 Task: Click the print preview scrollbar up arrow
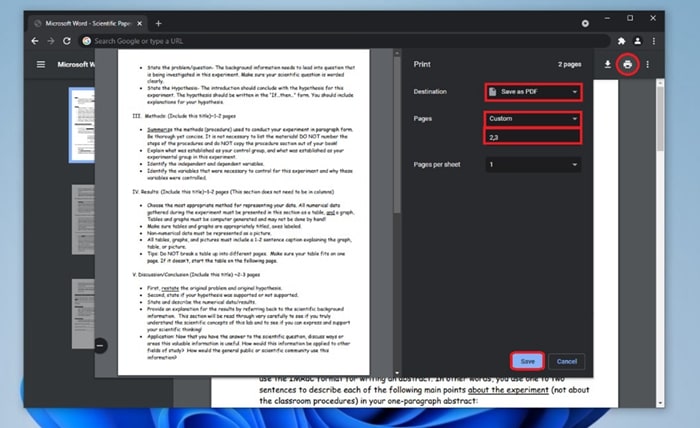(x=397, y=53)
